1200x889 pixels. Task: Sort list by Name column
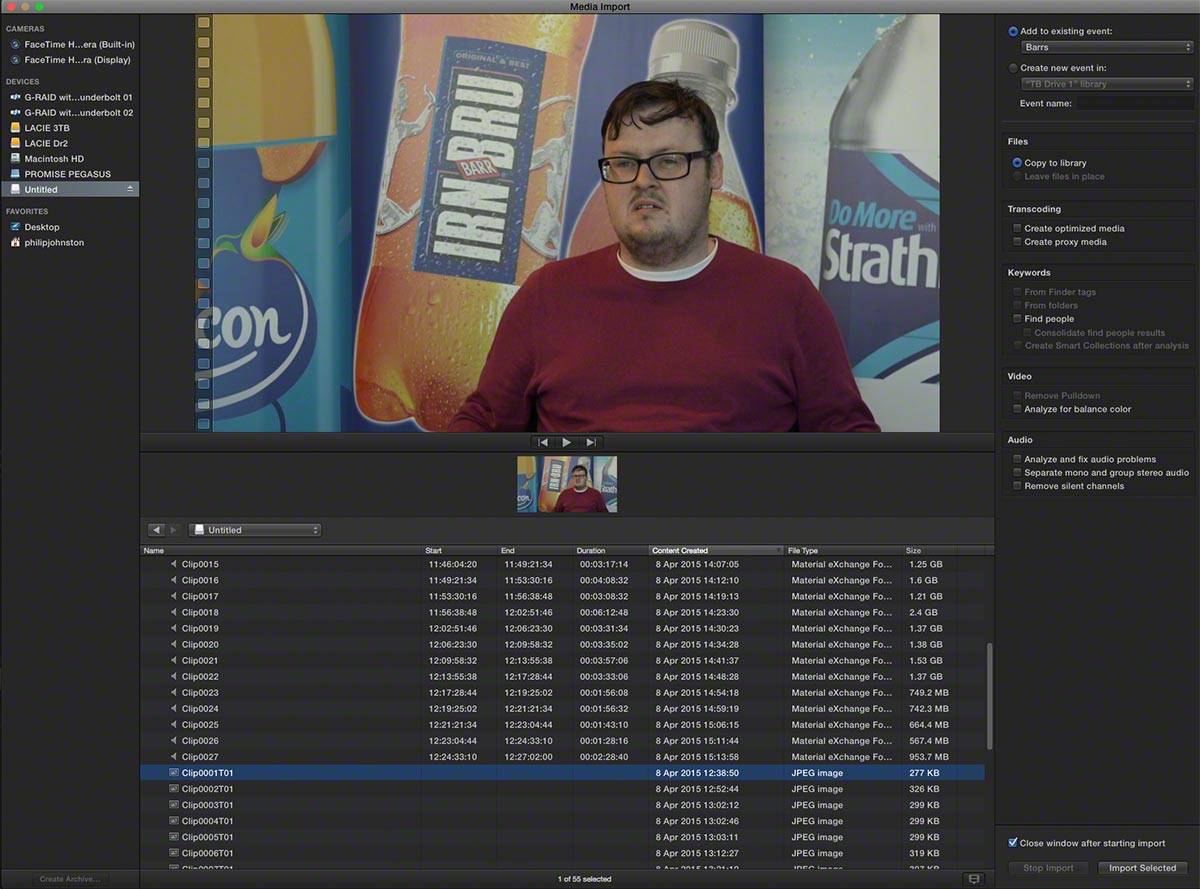[x=281, y=551]
